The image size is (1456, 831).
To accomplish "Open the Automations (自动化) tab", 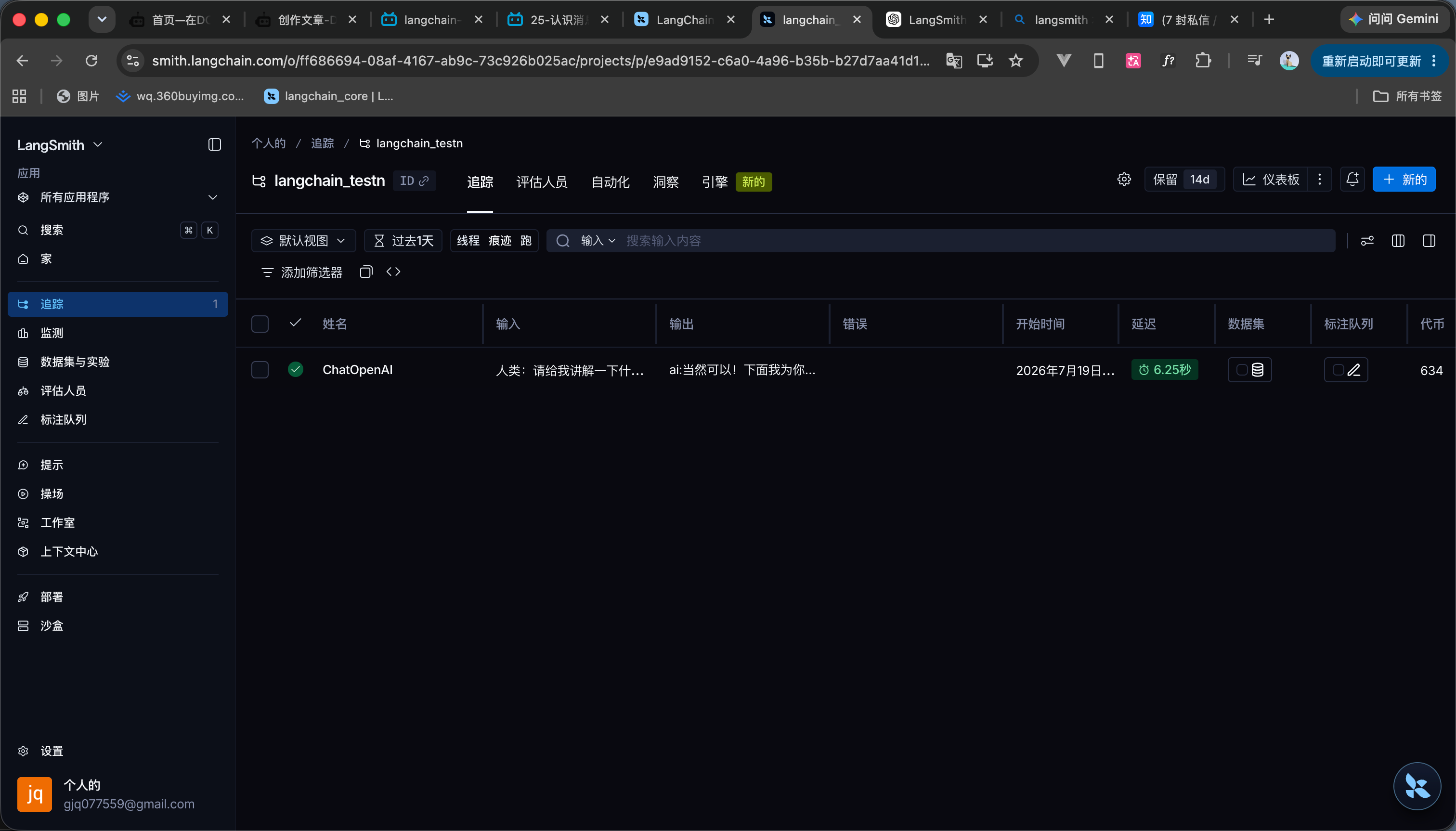I will [x=610, y=182].
